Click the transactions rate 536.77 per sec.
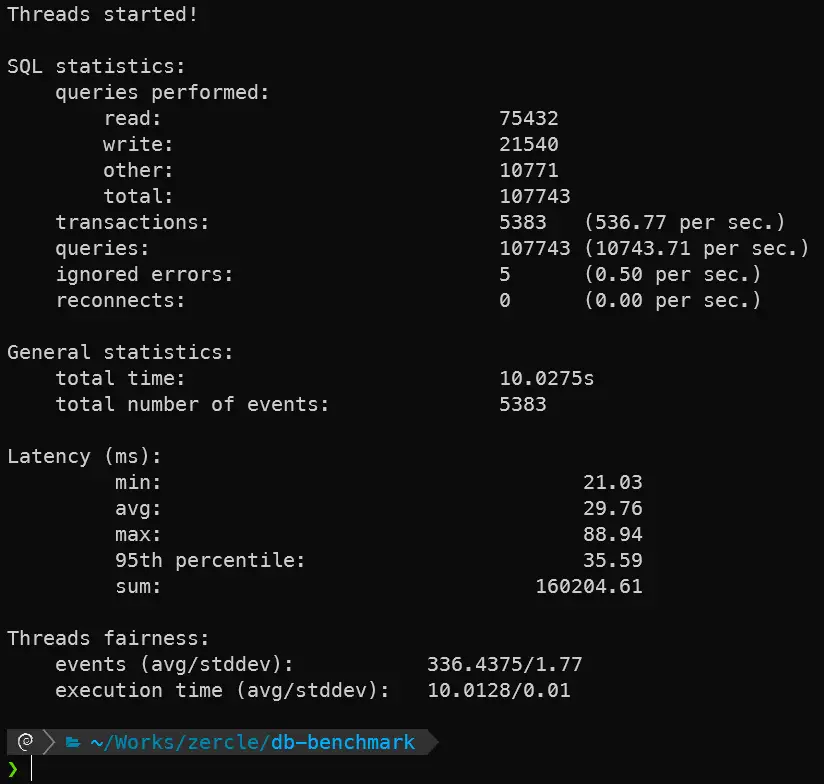824x784 pixels. (685, 223)
